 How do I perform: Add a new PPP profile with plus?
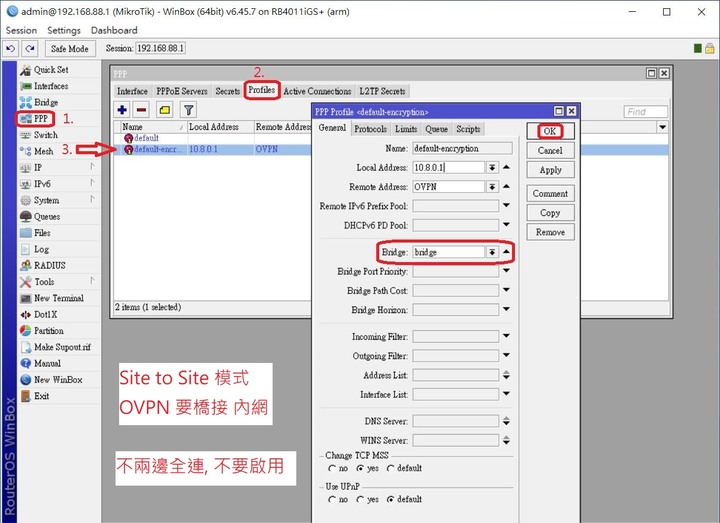tap(122, 110)
